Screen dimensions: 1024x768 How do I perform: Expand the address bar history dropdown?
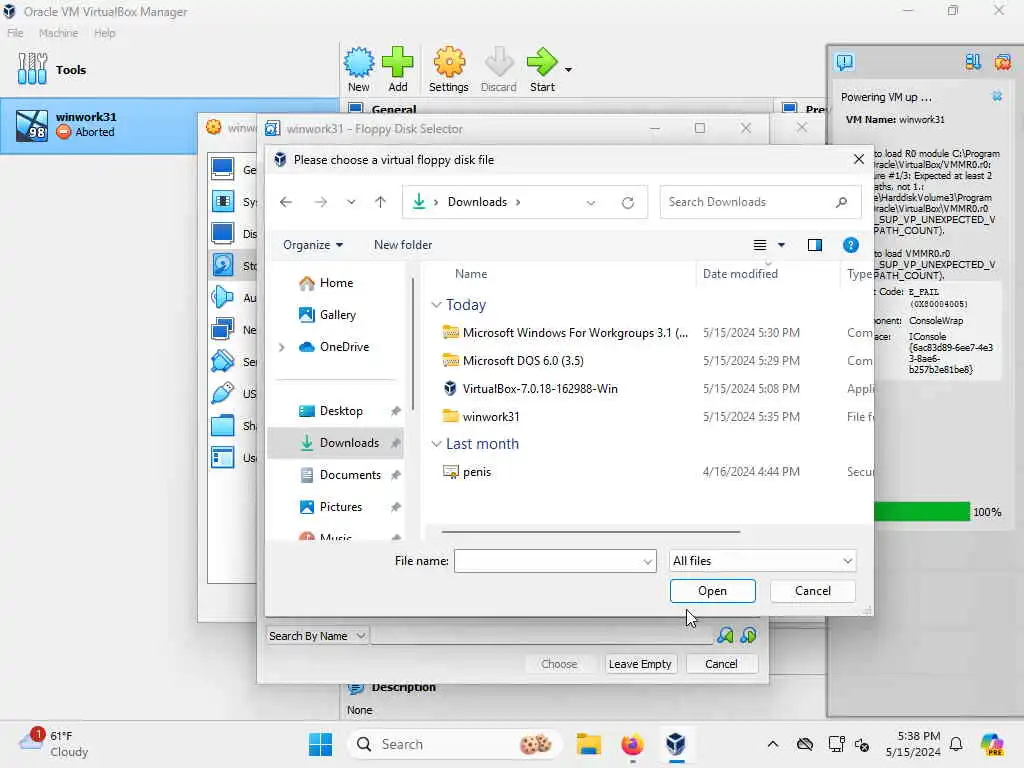click(590, 202)
